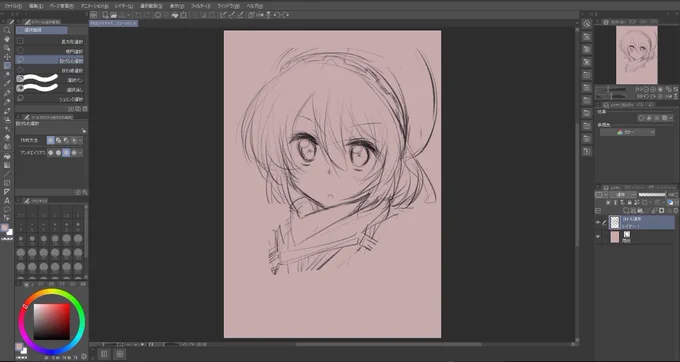Screen dimensions: 680x362
Task: Toggle visibility of the Paper layer
Action: click(x=598, y=237)
